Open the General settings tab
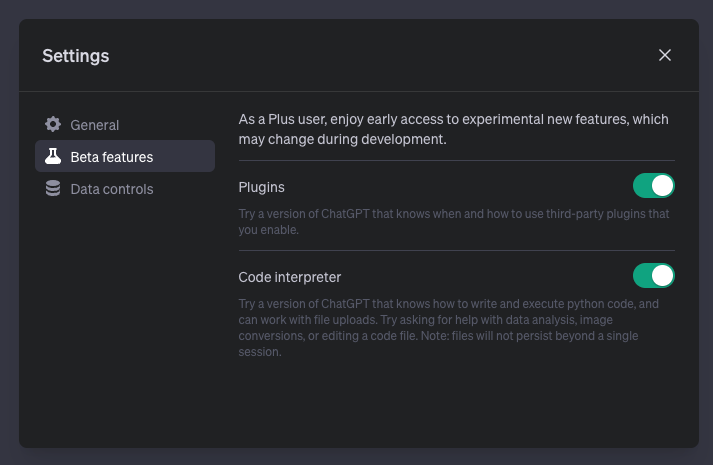Screen dimensions: 713x465 coord(125,125)
